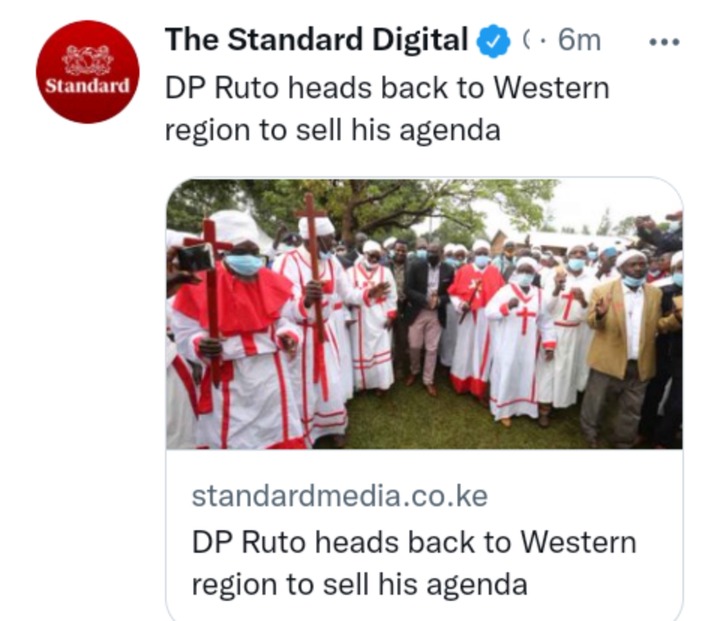The height and width of the screenshot is (621, 720).
Task: Click the tweet text 'DP Ruto heads back to Western'
Action: point(387,88)
